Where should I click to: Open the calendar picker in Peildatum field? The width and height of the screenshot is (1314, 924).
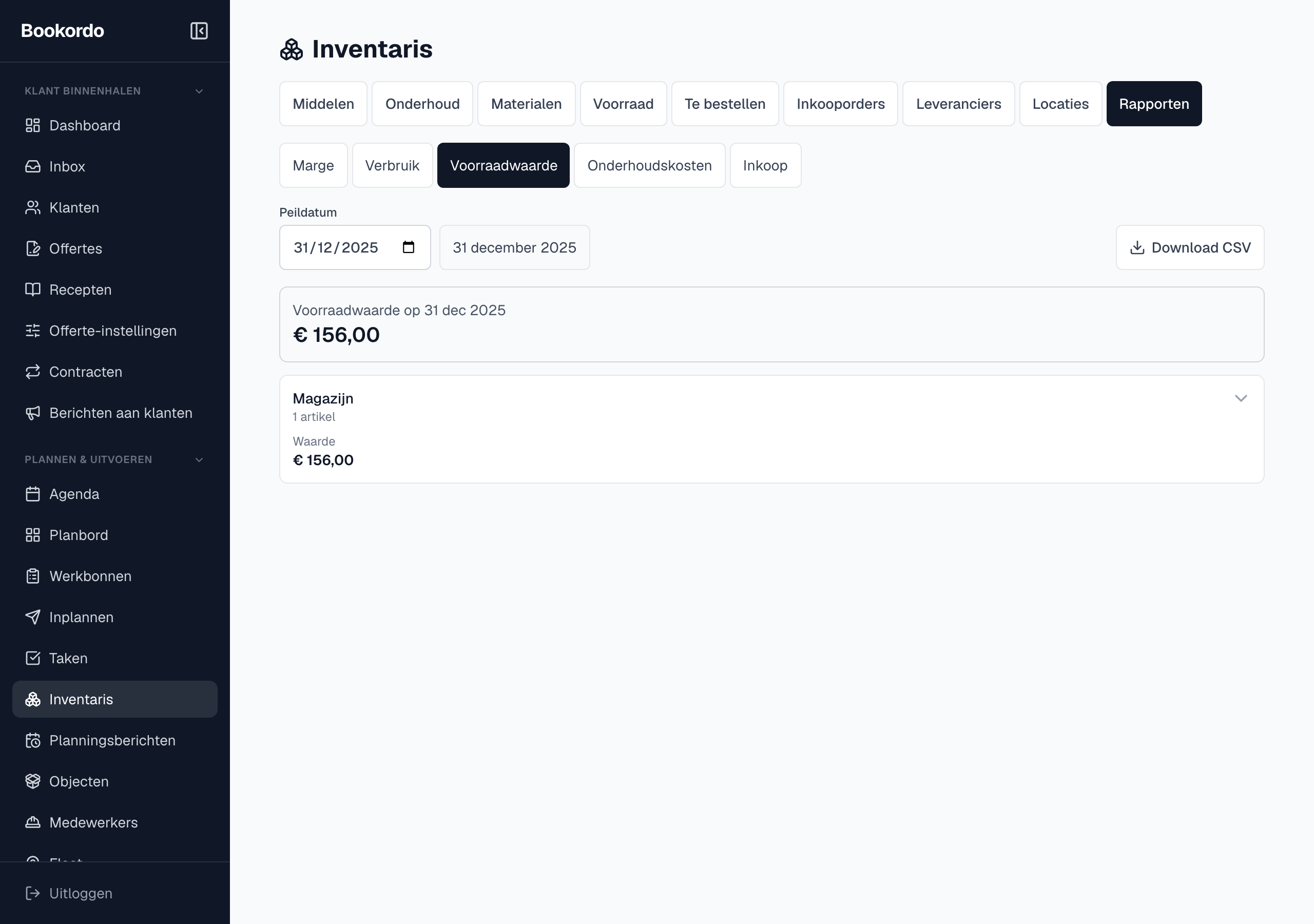coord(408,247)
